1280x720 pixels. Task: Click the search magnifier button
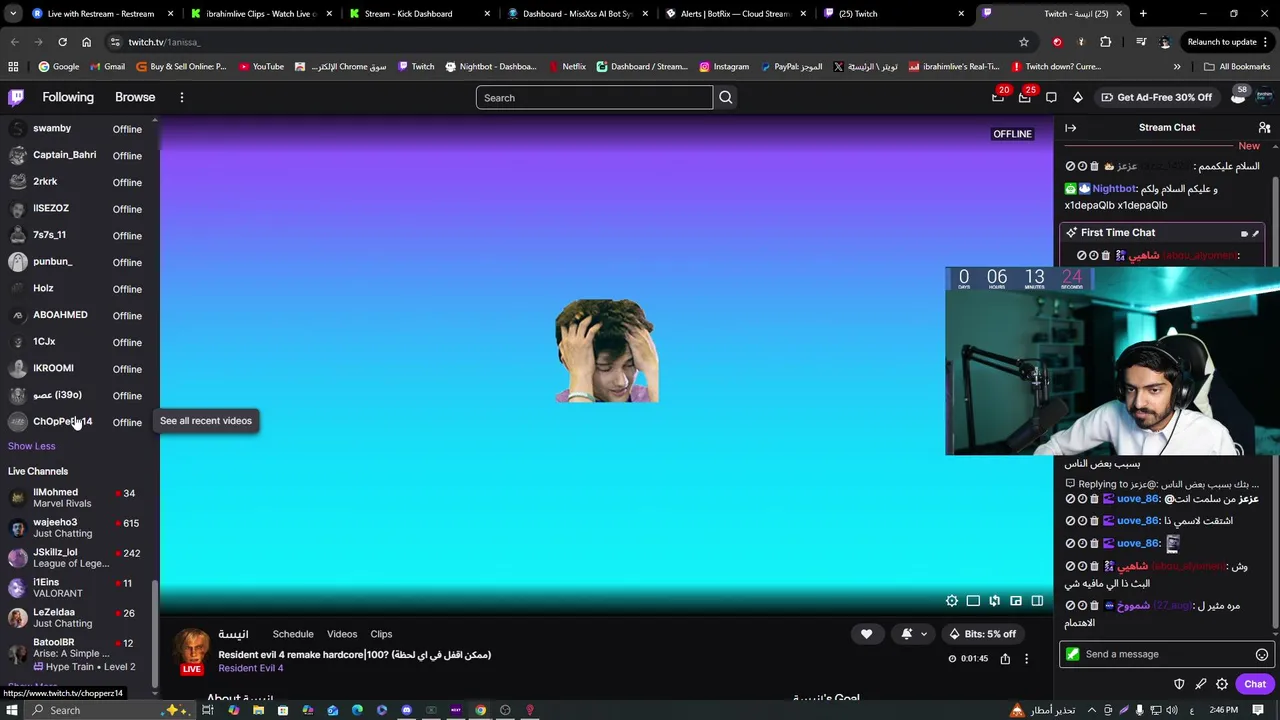(x=726, y=98)
